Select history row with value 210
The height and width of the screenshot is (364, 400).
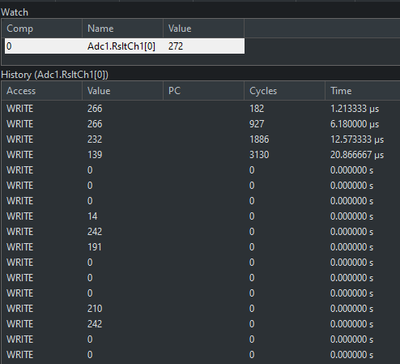coord(202,309)
